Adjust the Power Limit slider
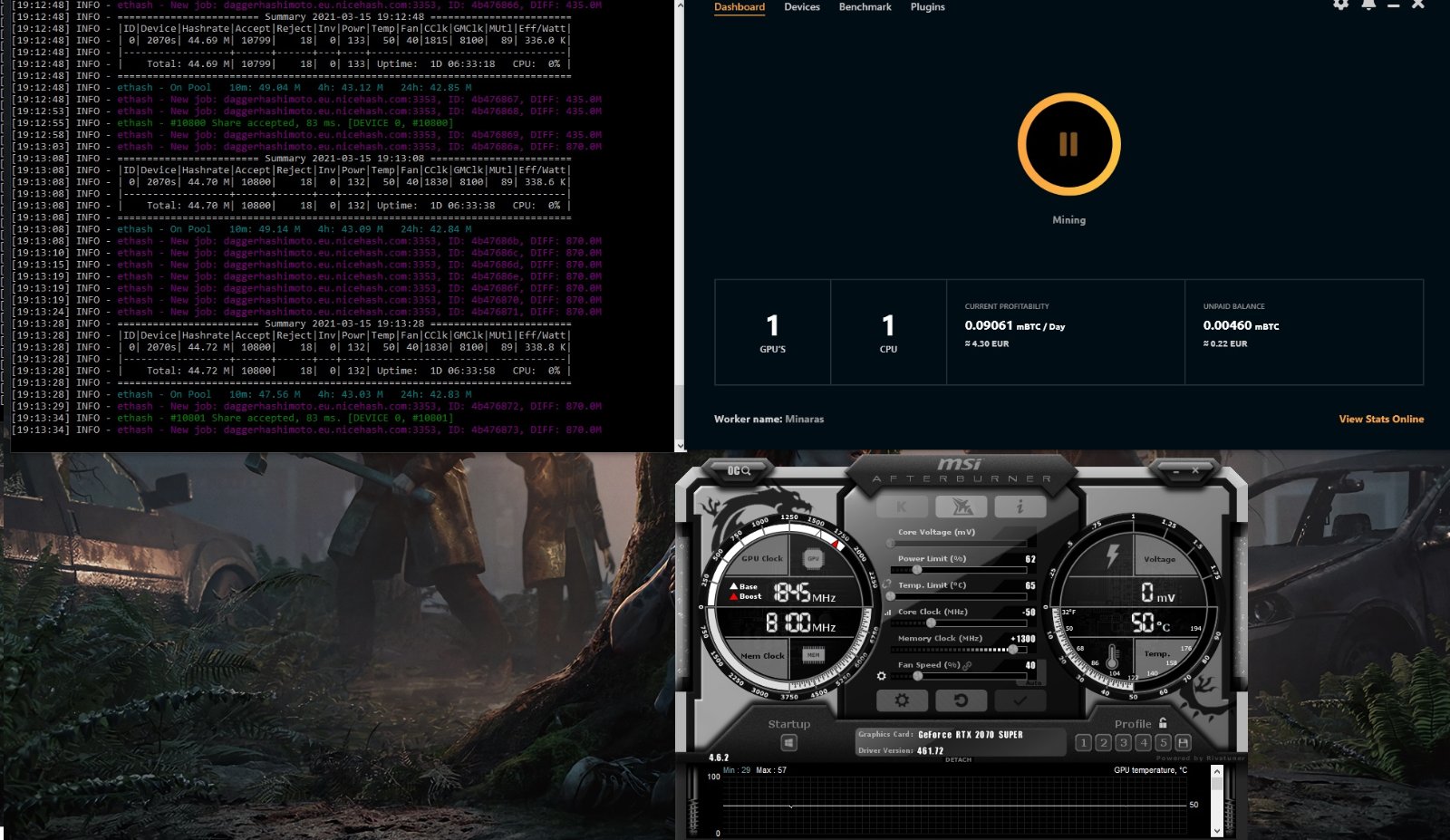The width and height of the screenshot is (1450, 840). click(959, 570)
